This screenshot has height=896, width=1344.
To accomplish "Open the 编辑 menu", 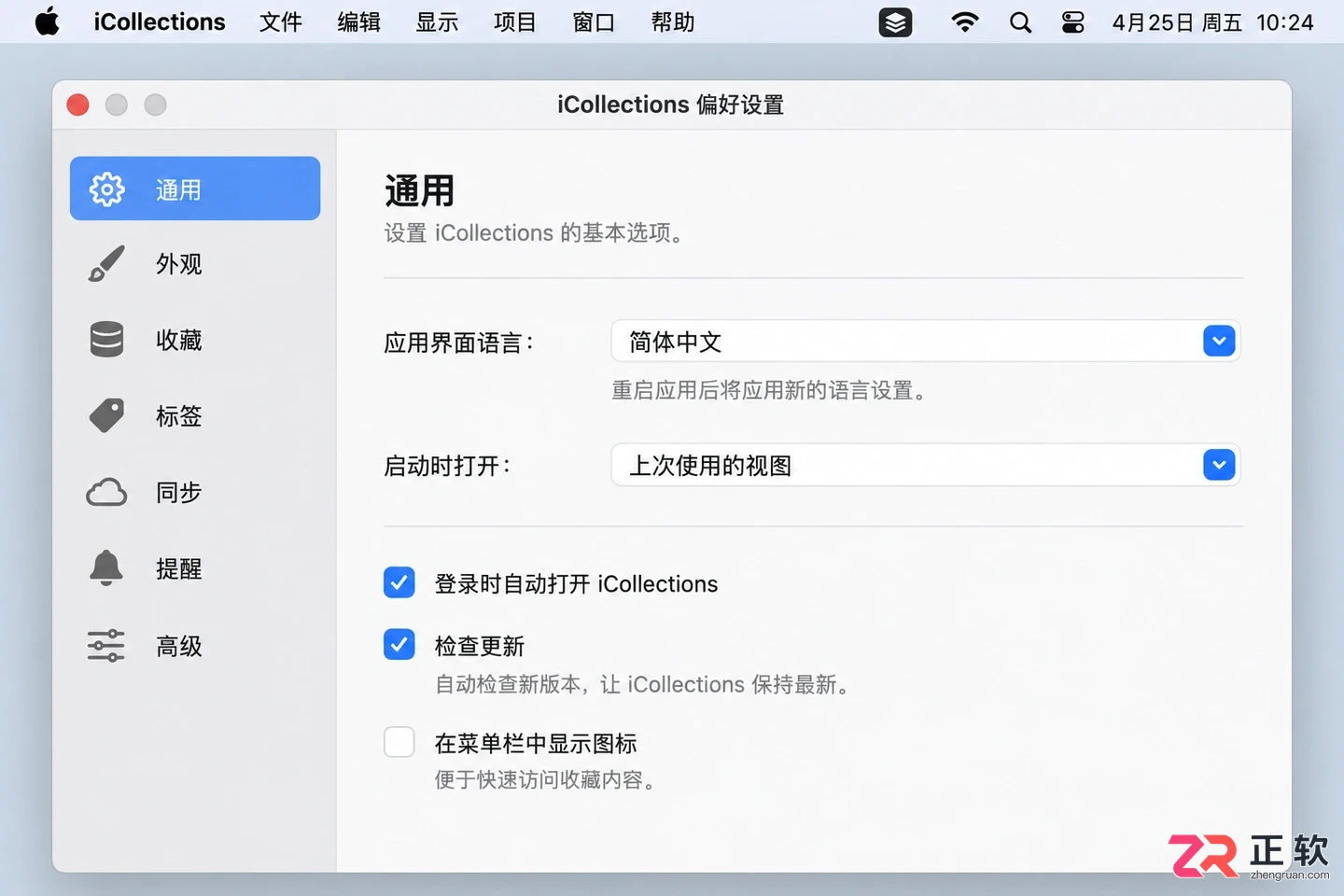I will pos(359,22).
